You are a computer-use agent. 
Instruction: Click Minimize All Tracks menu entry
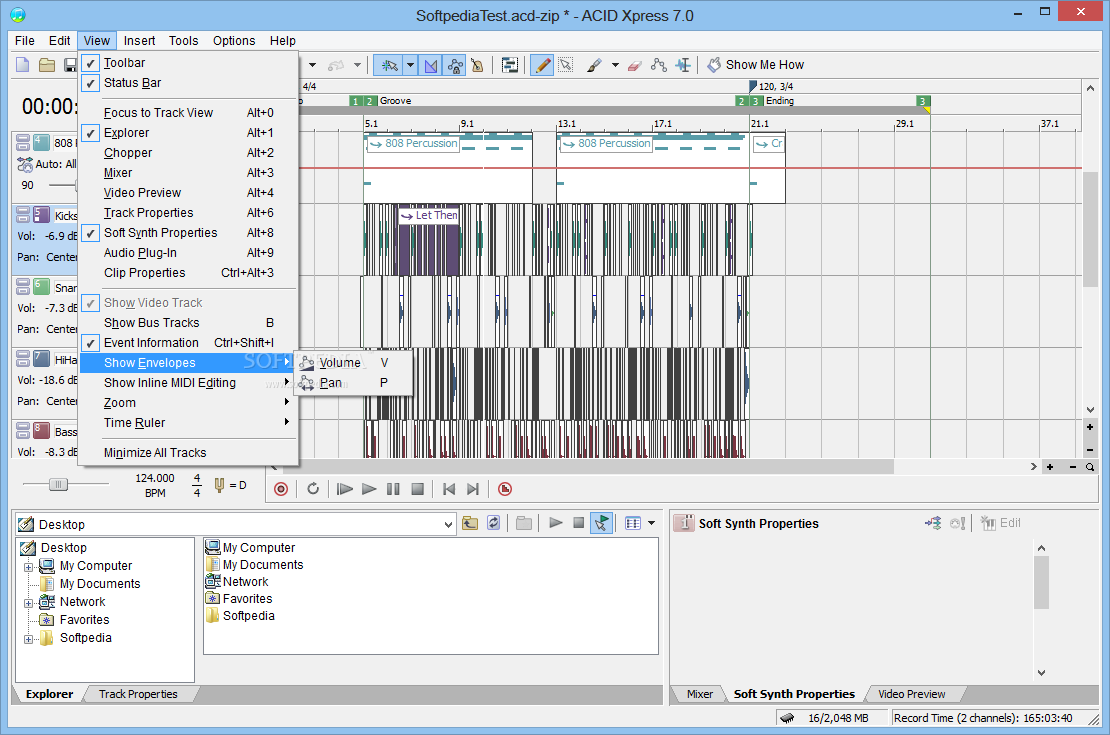click(188, 453)
